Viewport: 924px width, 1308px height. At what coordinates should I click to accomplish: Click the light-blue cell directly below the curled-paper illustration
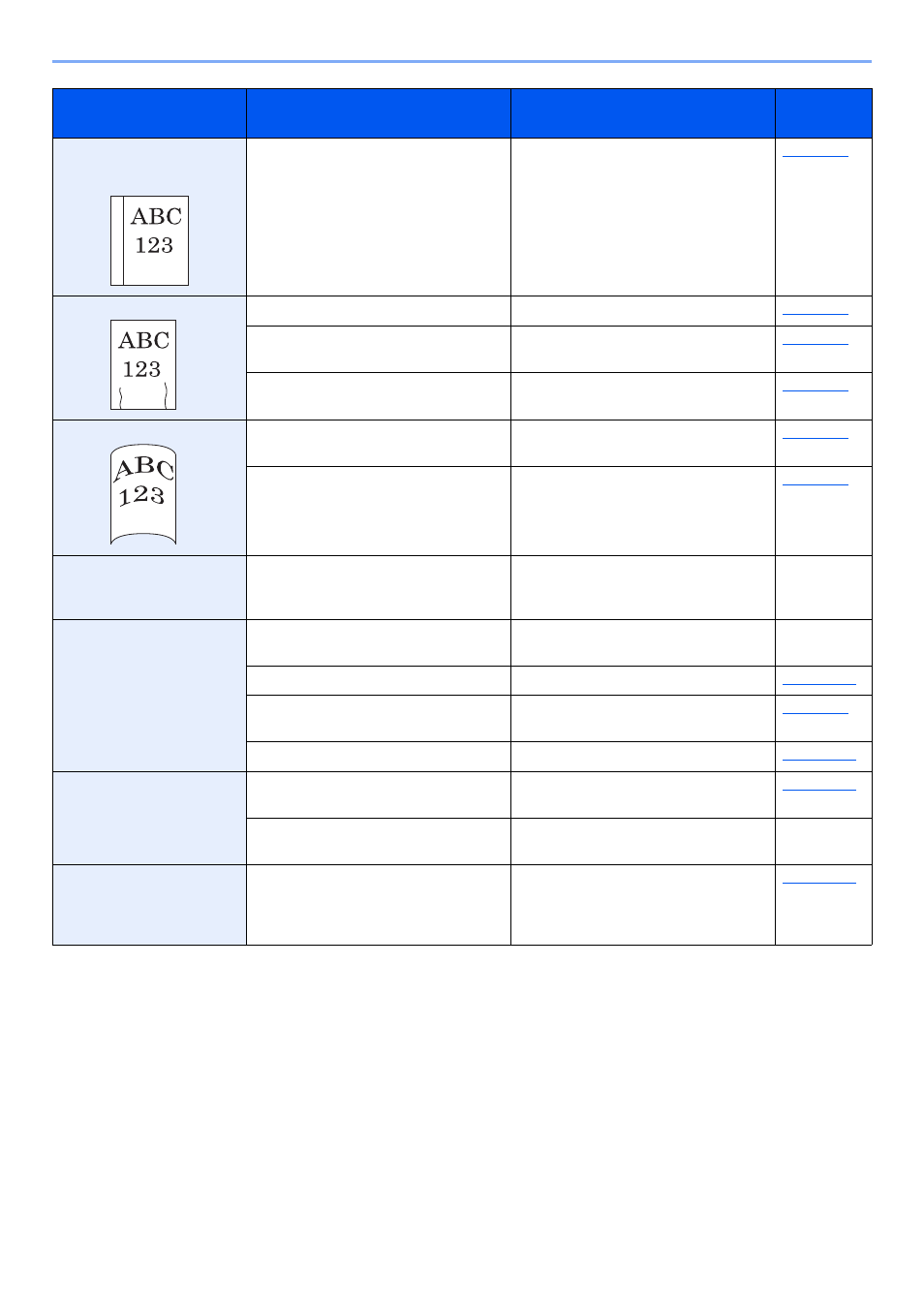click(x=149, y=587)
